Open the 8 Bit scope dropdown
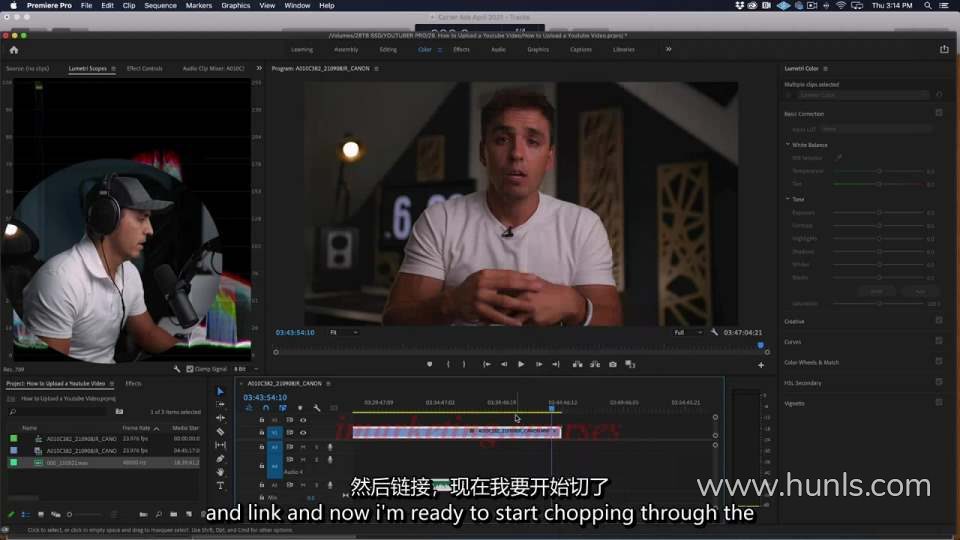The image size is (960, 540). click(x=246, y=369)
